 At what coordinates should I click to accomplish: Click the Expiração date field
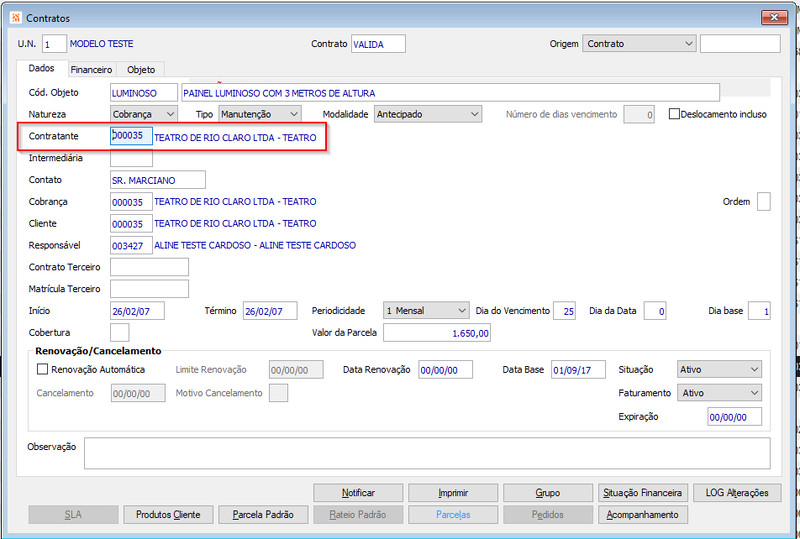point(735,416)
